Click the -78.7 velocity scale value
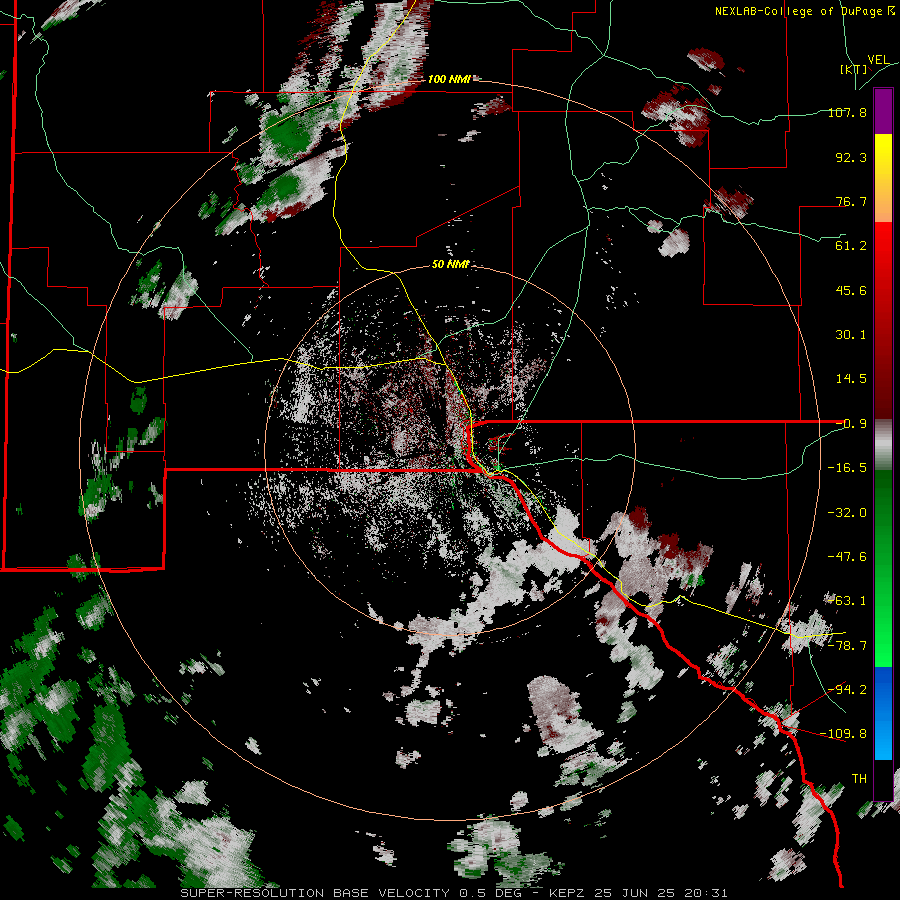 (x=847, y=646)
